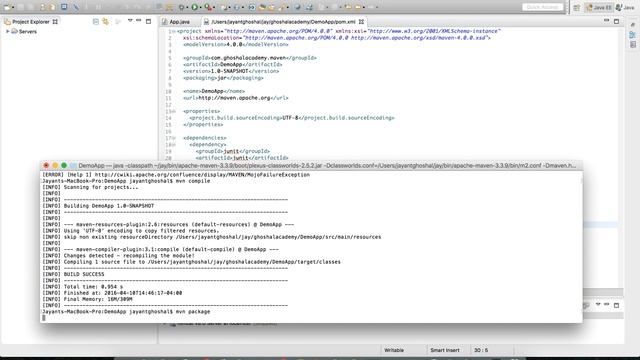Maximize the editor area
The image size is (640, 360).
616,21
